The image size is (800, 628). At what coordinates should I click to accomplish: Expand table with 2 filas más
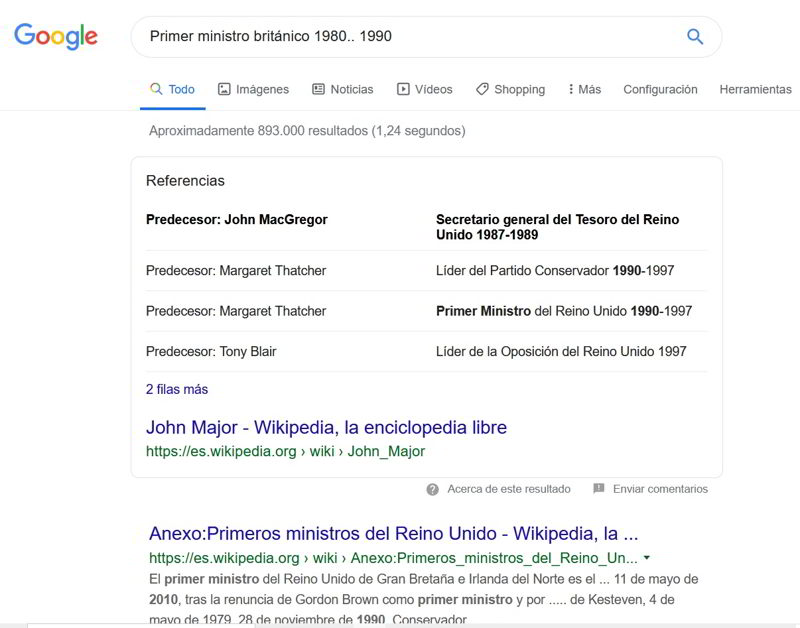[177, 389]
